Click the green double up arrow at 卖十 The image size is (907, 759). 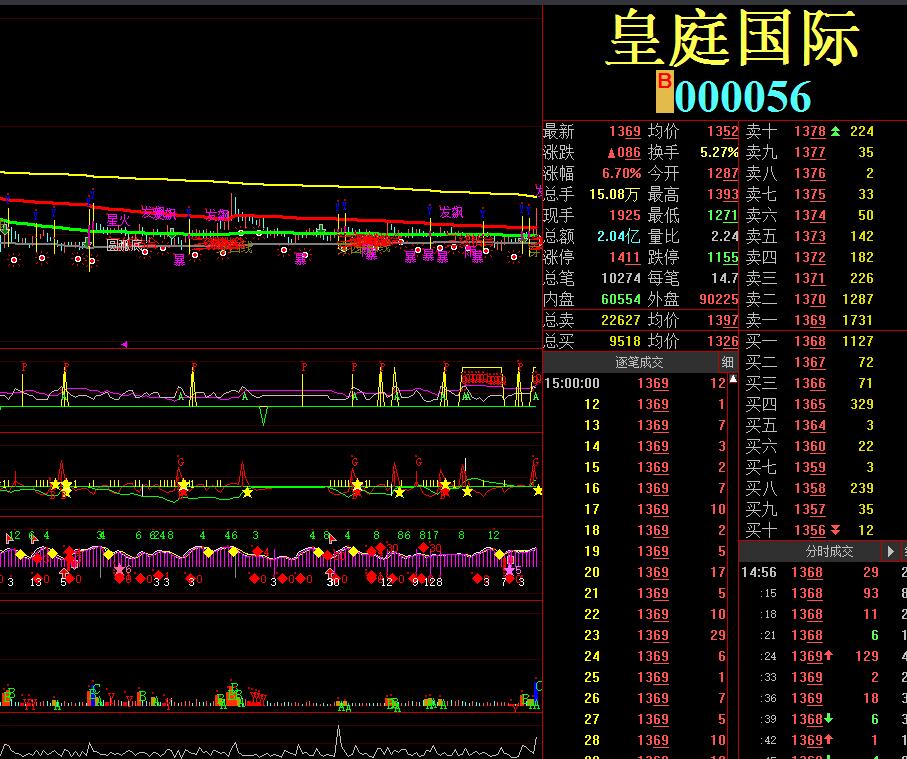[x=835, y=132]
